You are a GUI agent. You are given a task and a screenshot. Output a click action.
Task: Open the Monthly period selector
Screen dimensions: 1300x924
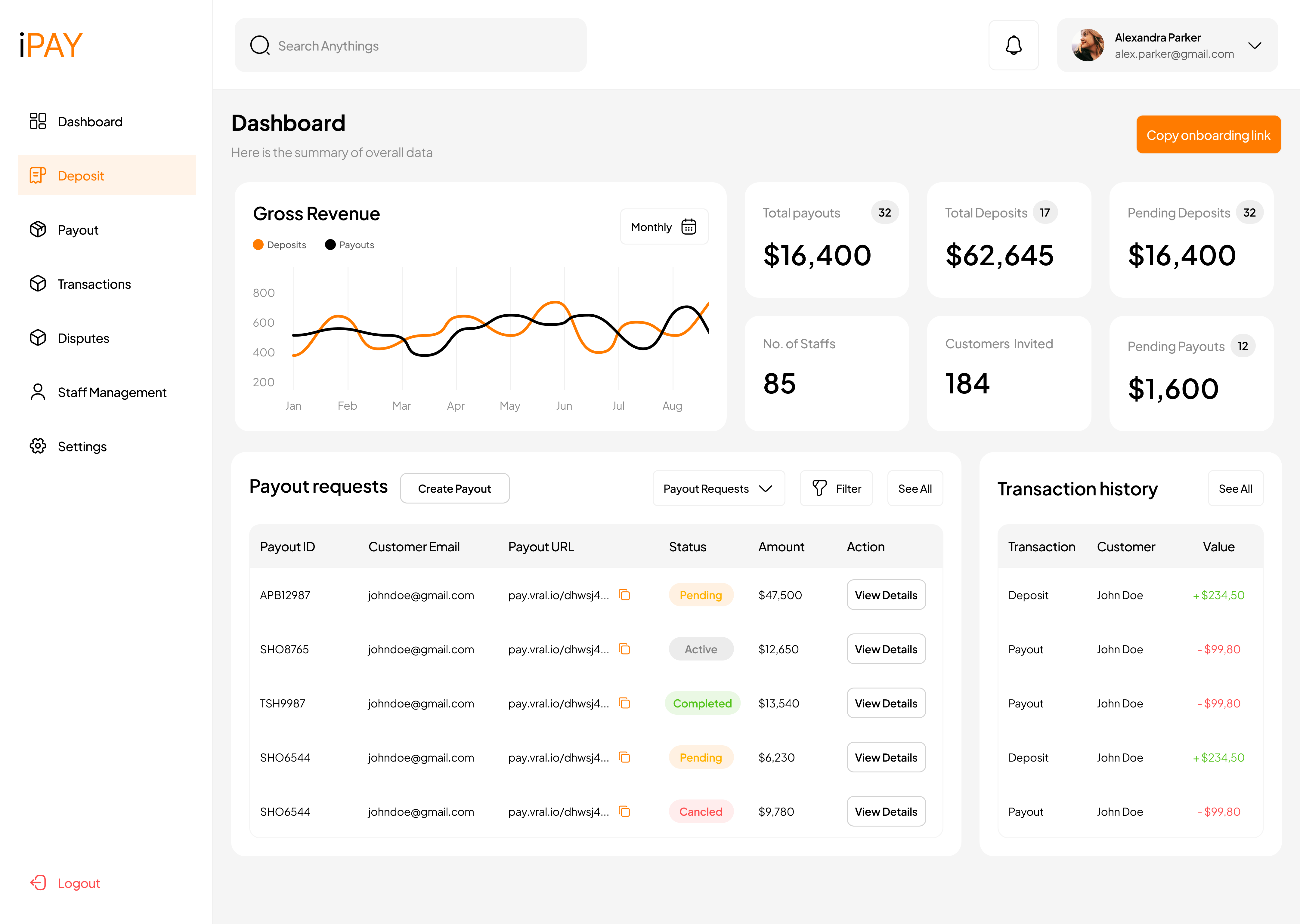click(664, 226)
